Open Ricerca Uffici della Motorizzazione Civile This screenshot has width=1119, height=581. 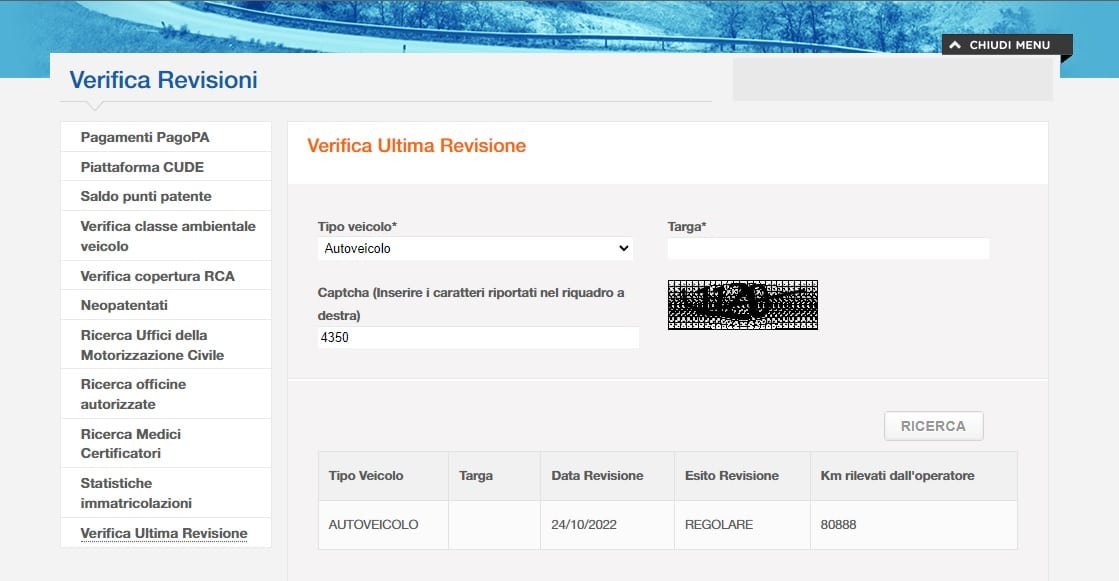point(166,345)
